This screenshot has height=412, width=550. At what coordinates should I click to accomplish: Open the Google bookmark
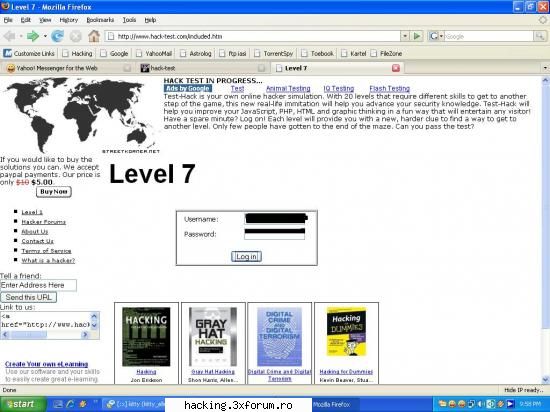(x=114, y=54)
